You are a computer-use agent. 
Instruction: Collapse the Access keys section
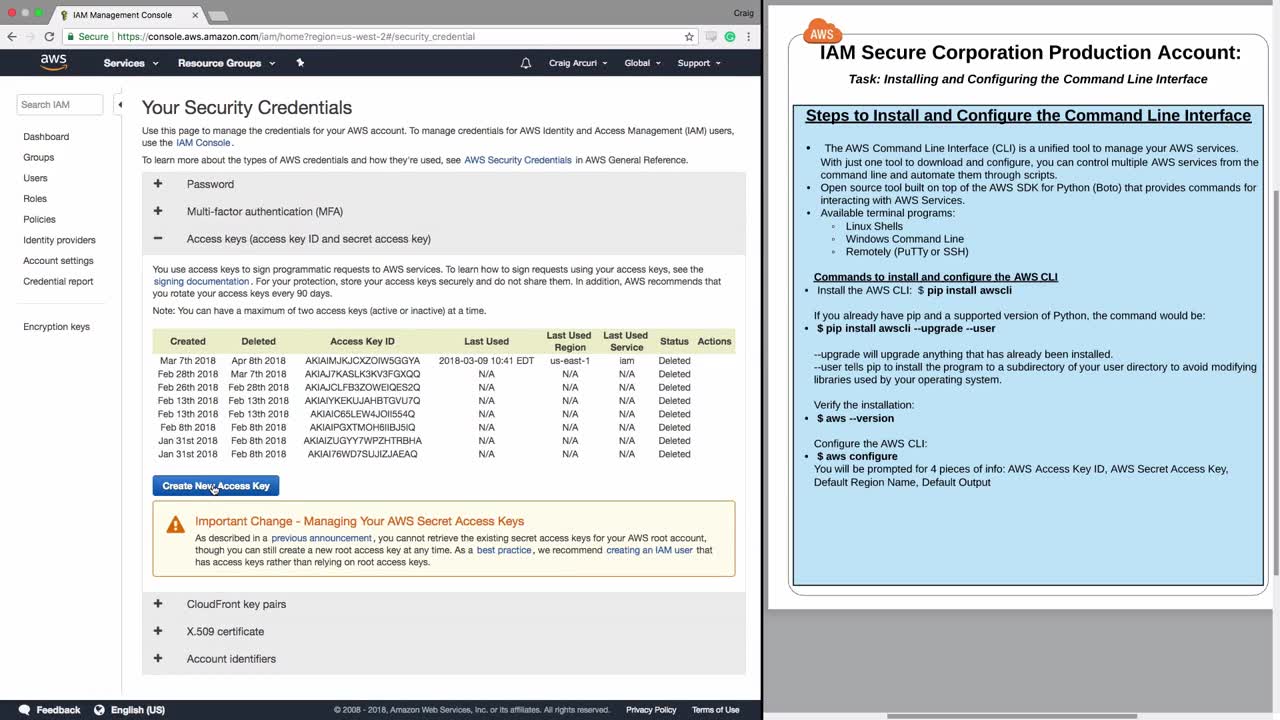click(x=444, y=239)
